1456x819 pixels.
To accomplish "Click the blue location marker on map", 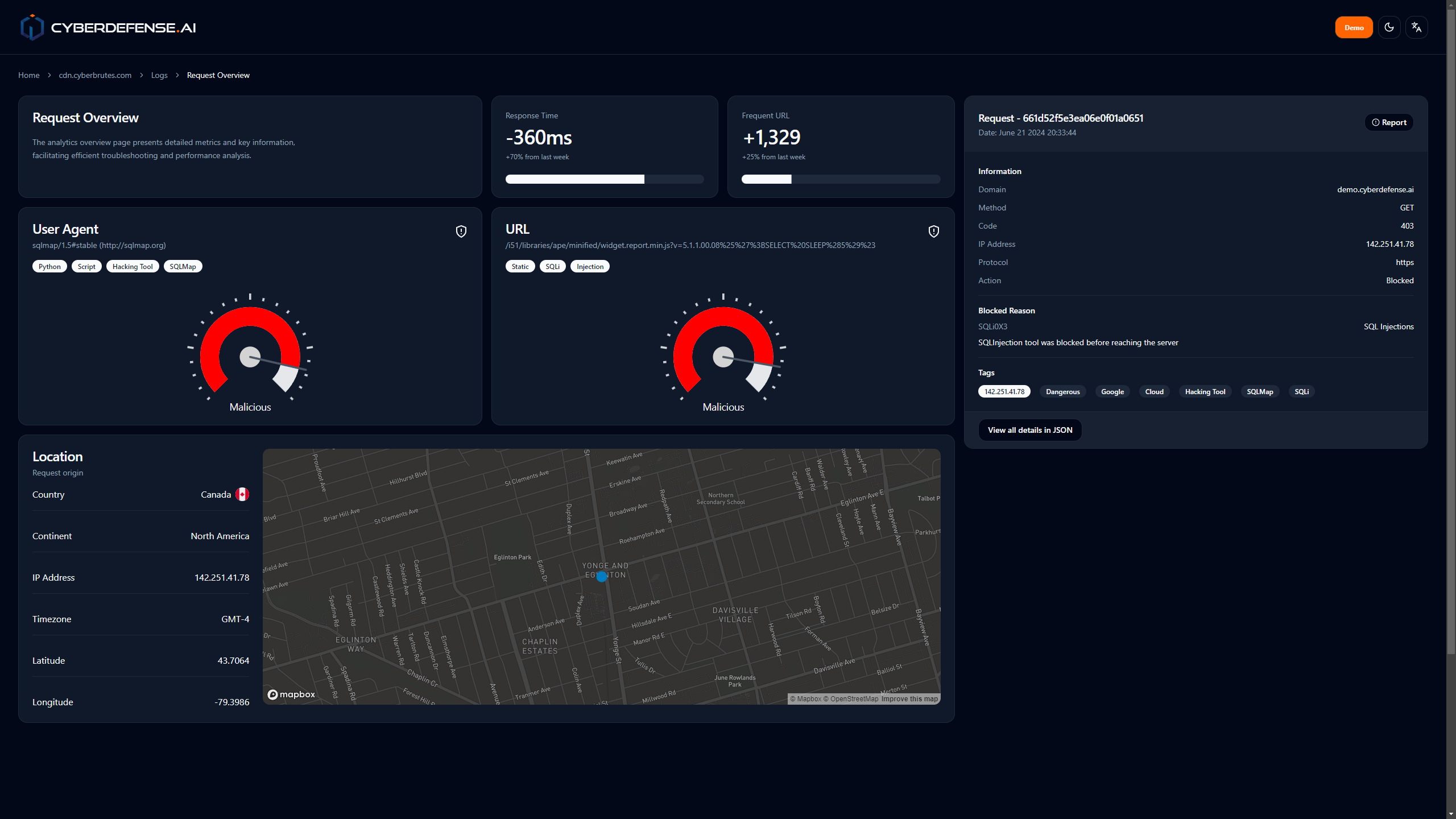I will pos(602,577).
